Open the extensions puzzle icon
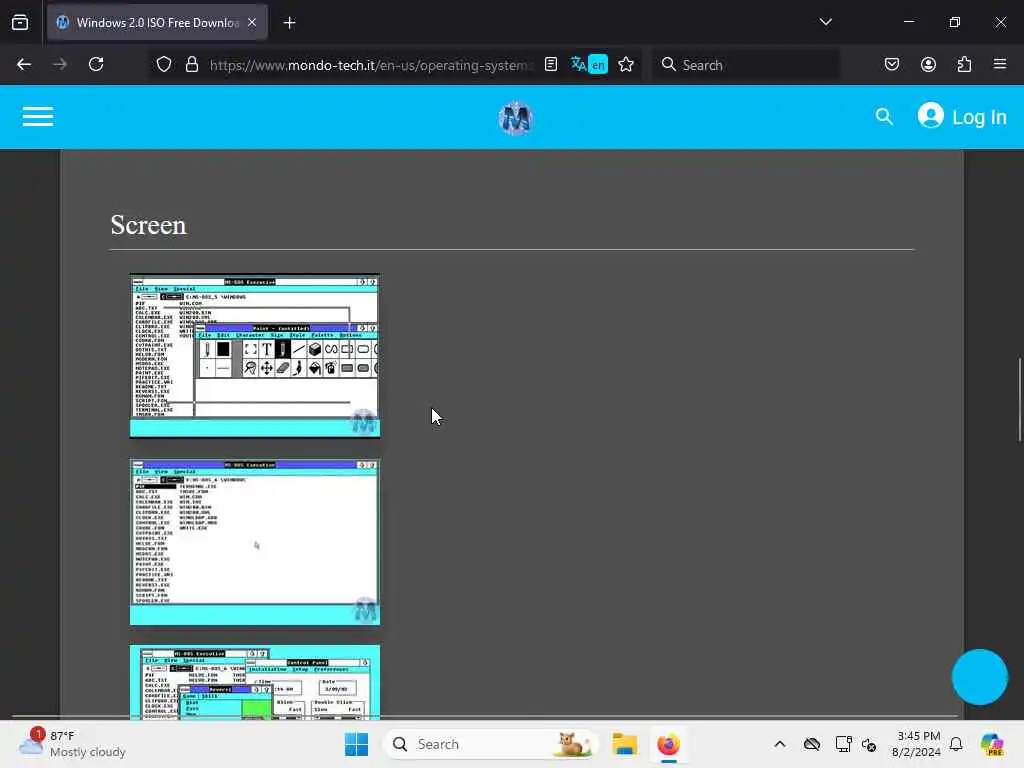 964,64
